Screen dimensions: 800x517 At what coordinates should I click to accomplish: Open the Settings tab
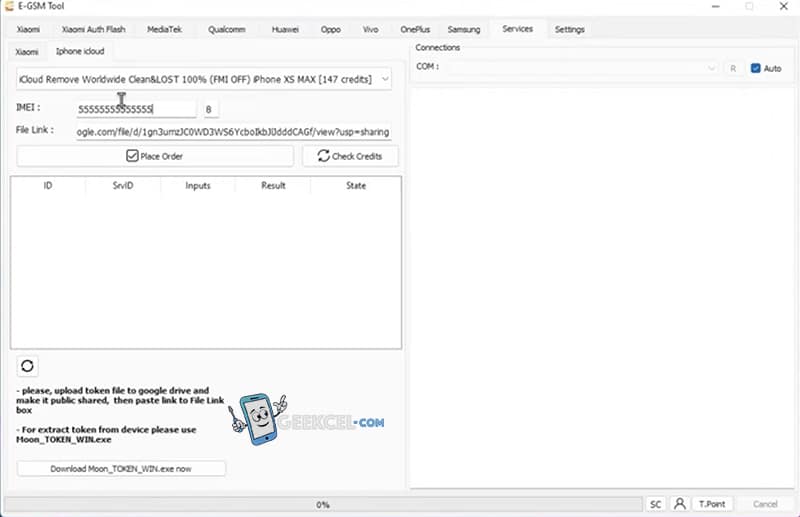[569, 30]
